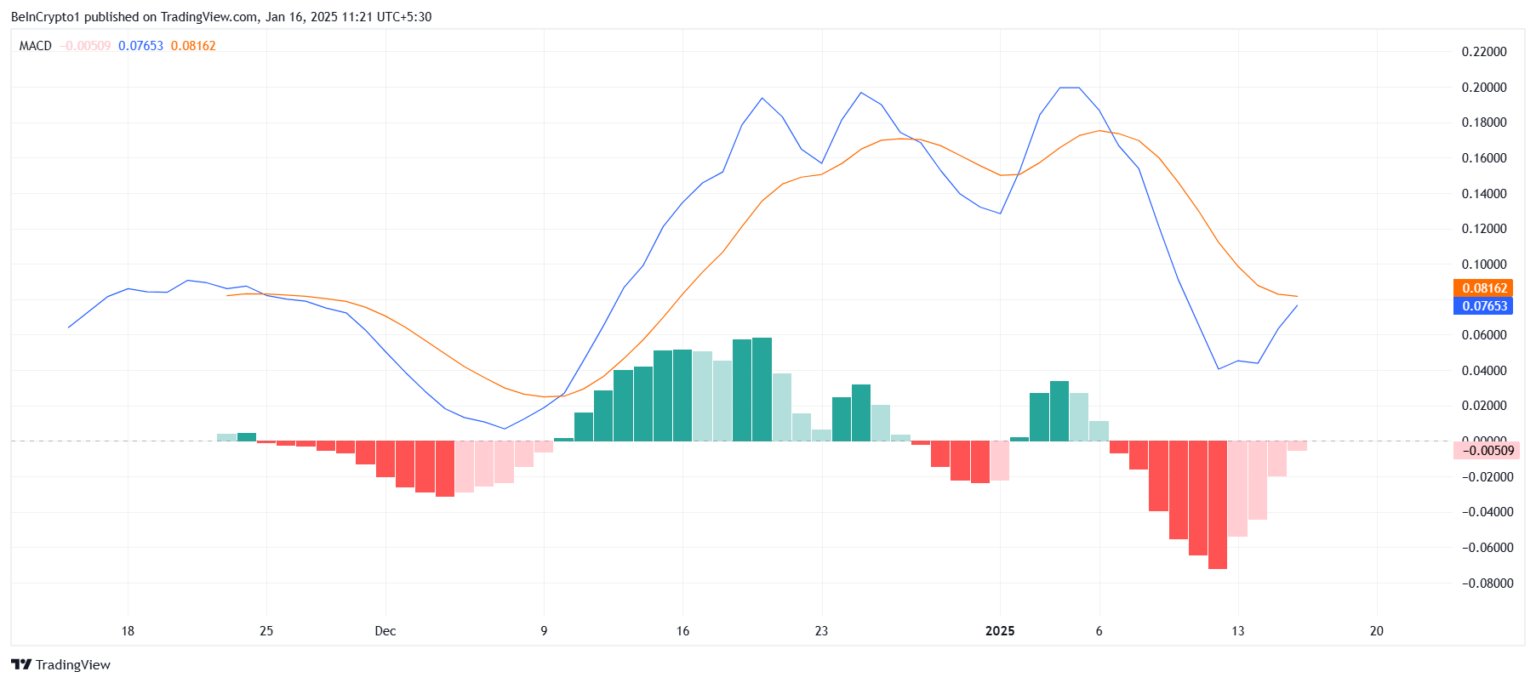Viewport: 1536px width, 683px height.
Task: Click the 0.12000 axis label
Action: [1486, 229]
